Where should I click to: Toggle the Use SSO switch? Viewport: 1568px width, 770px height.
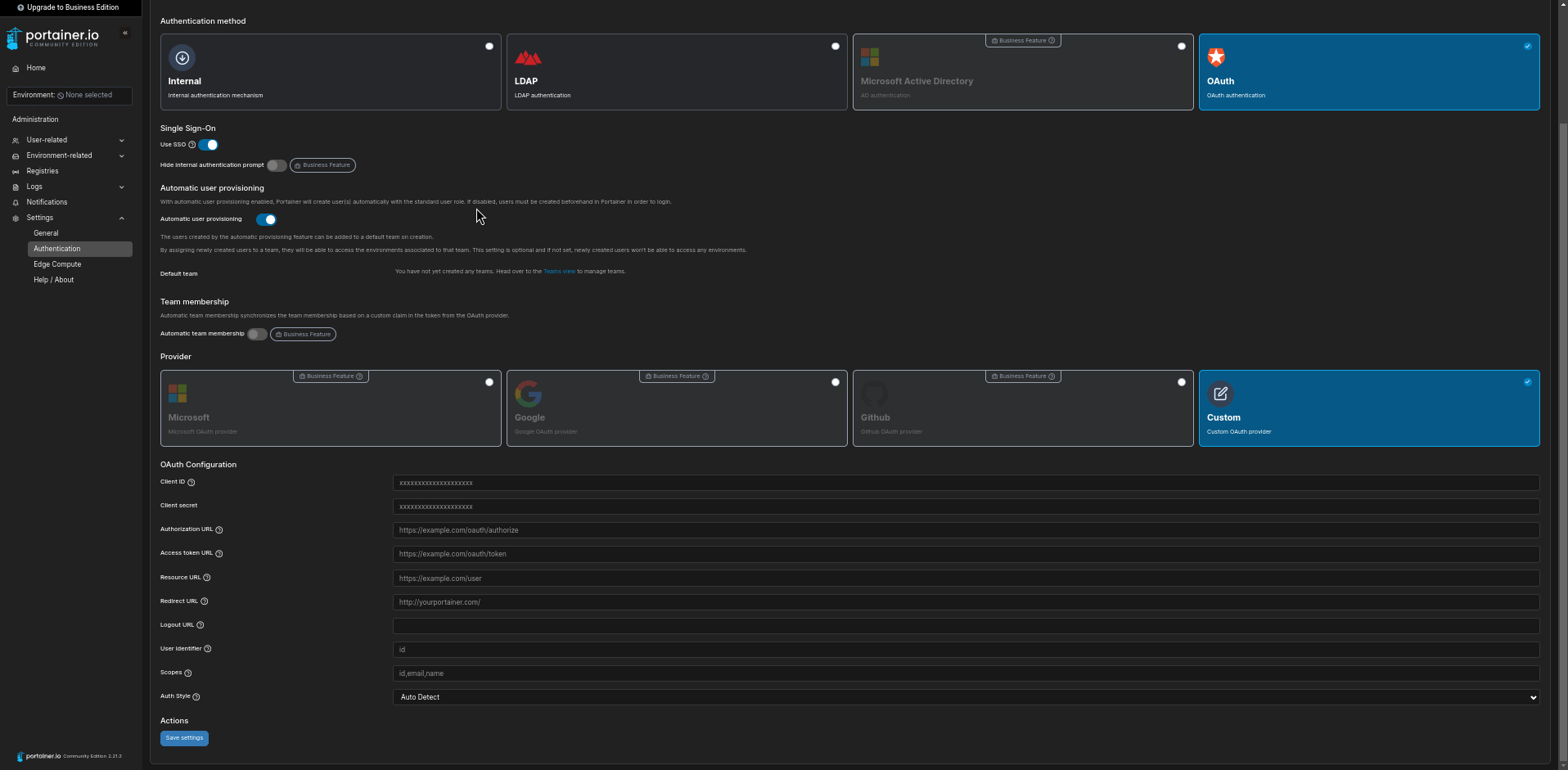pos(208,145)
